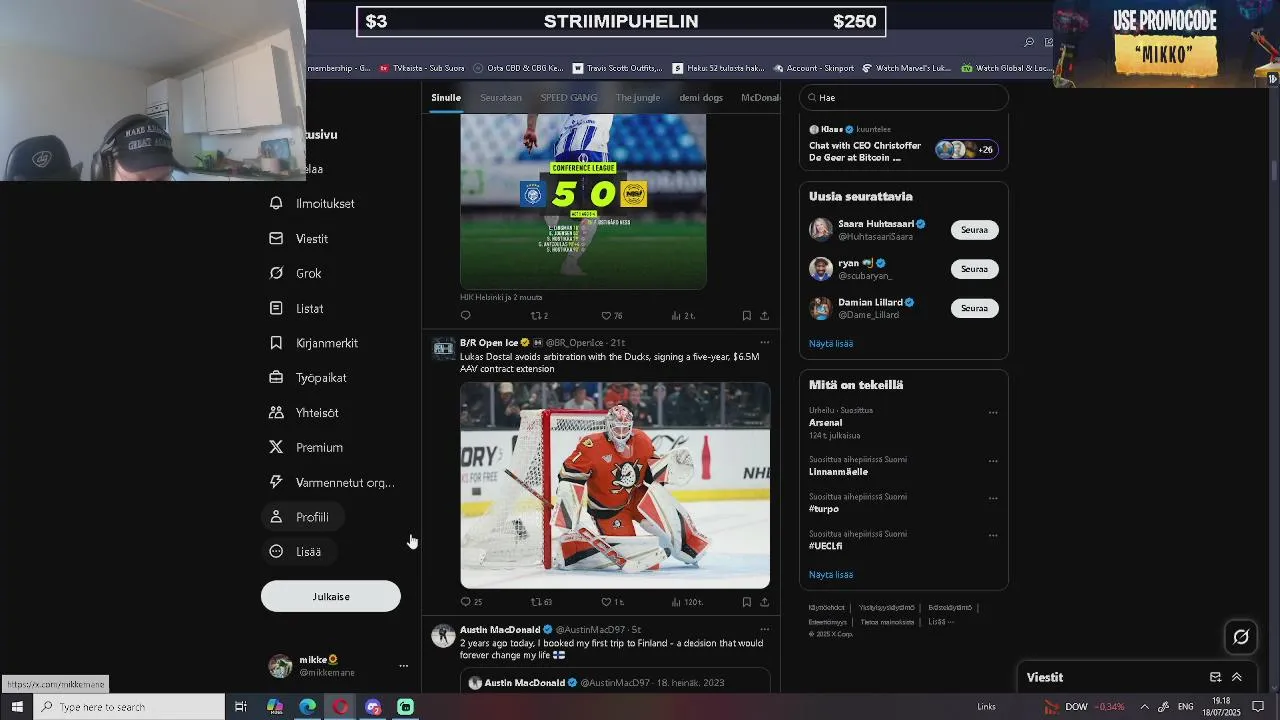Viewport: 1280px width, 720px height.
Task: Open options for Linnanmäelle trend
Action: pos(993,461)
